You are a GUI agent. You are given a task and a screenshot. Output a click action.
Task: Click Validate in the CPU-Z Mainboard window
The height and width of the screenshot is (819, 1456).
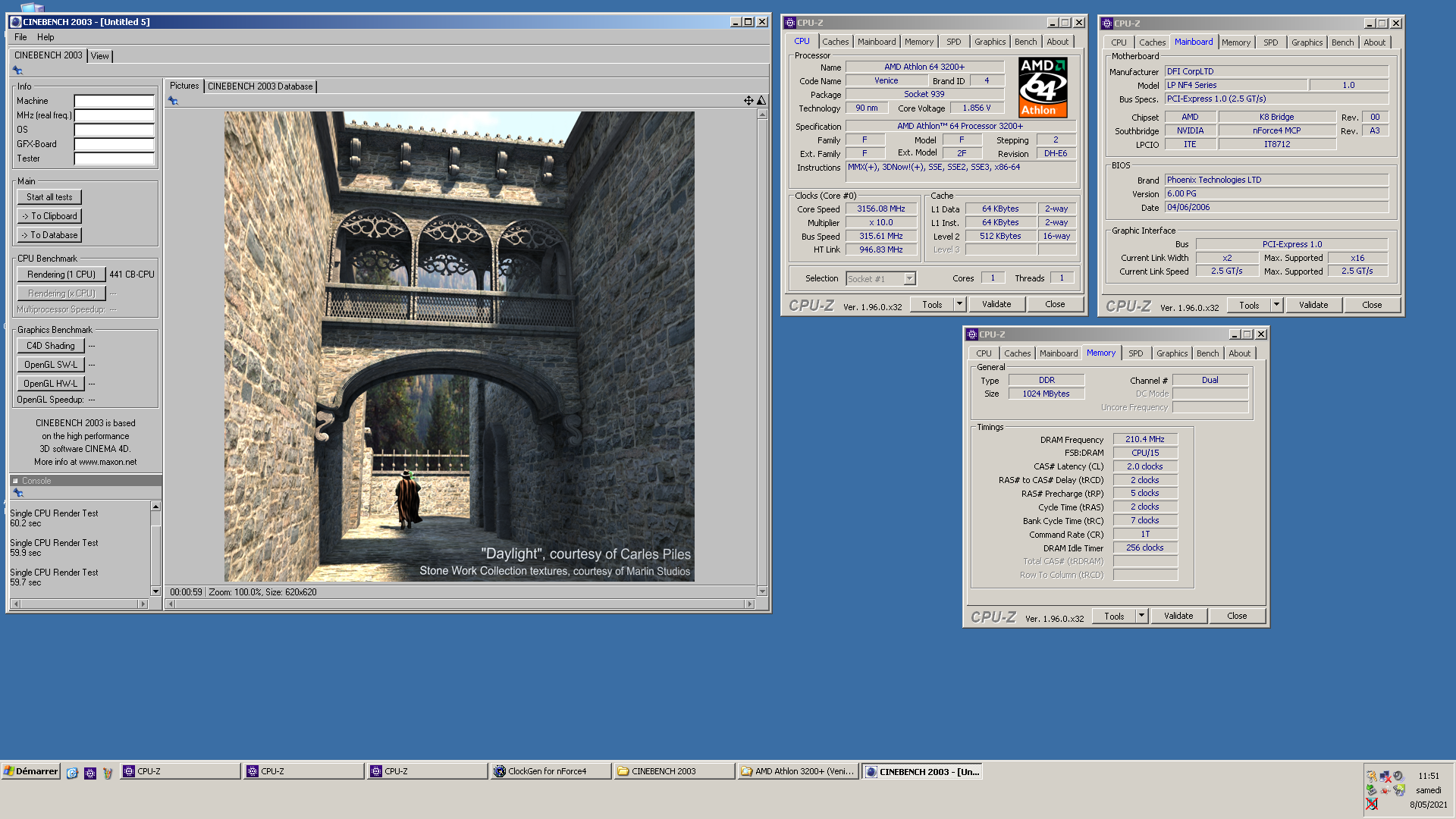pos(1313,305)
